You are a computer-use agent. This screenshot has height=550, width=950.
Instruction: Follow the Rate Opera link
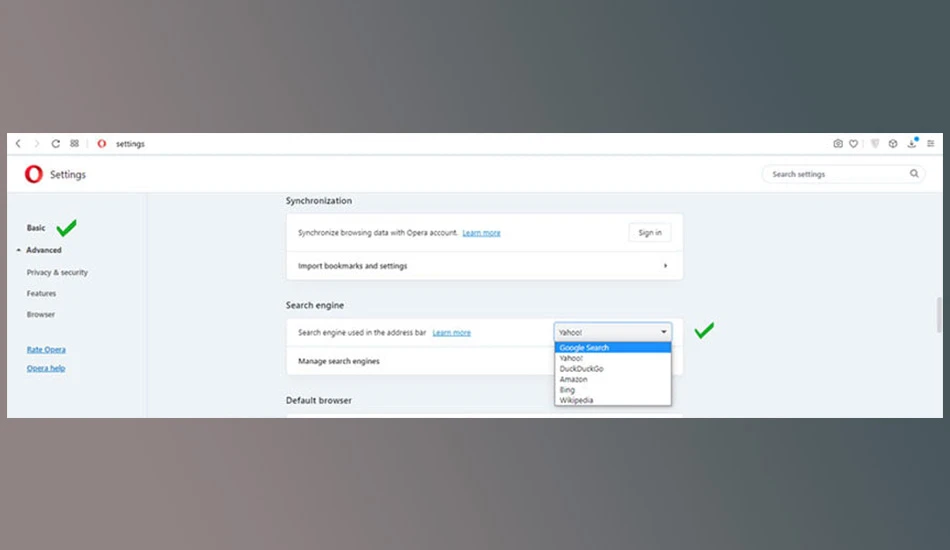coord(46,350)
